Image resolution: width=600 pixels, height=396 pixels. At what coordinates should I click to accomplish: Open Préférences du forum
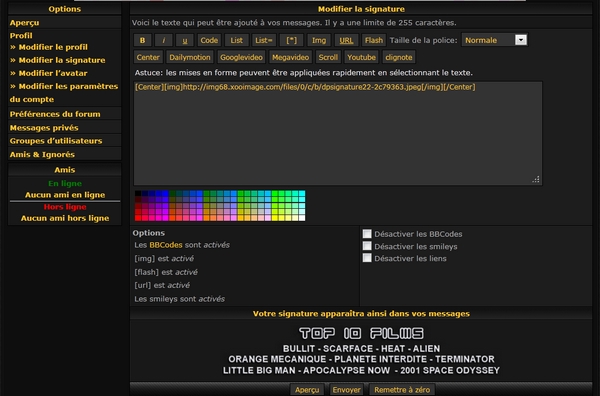coord(55,114)
